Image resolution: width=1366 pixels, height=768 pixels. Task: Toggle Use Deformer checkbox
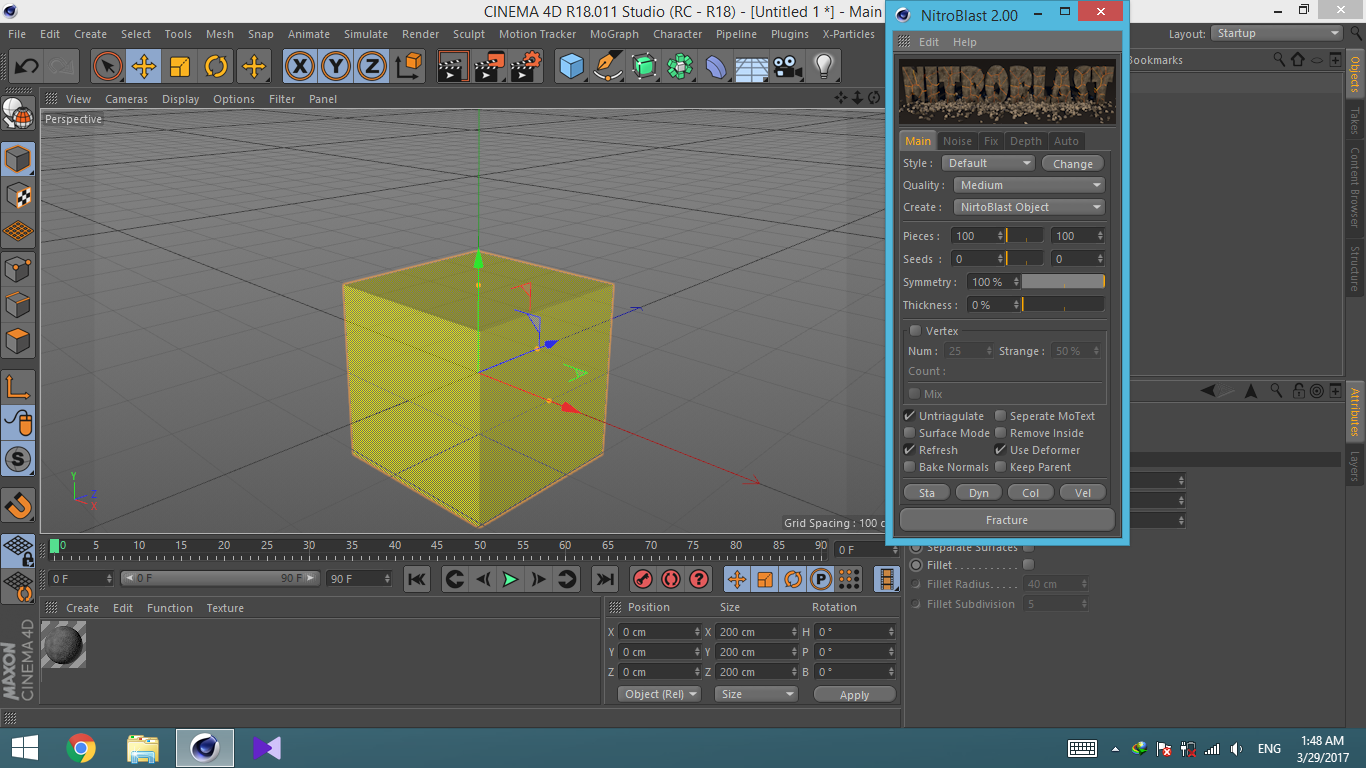(1000, 450)
